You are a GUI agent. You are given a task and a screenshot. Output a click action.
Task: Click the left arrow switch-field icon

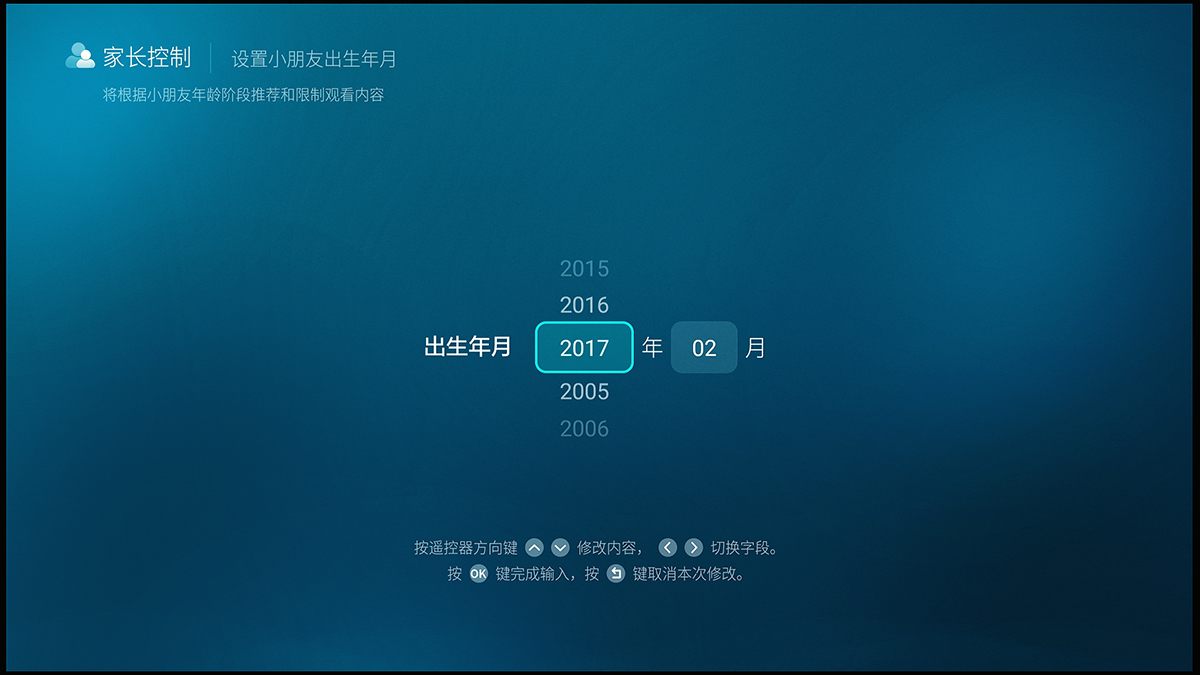click(668, 547)
